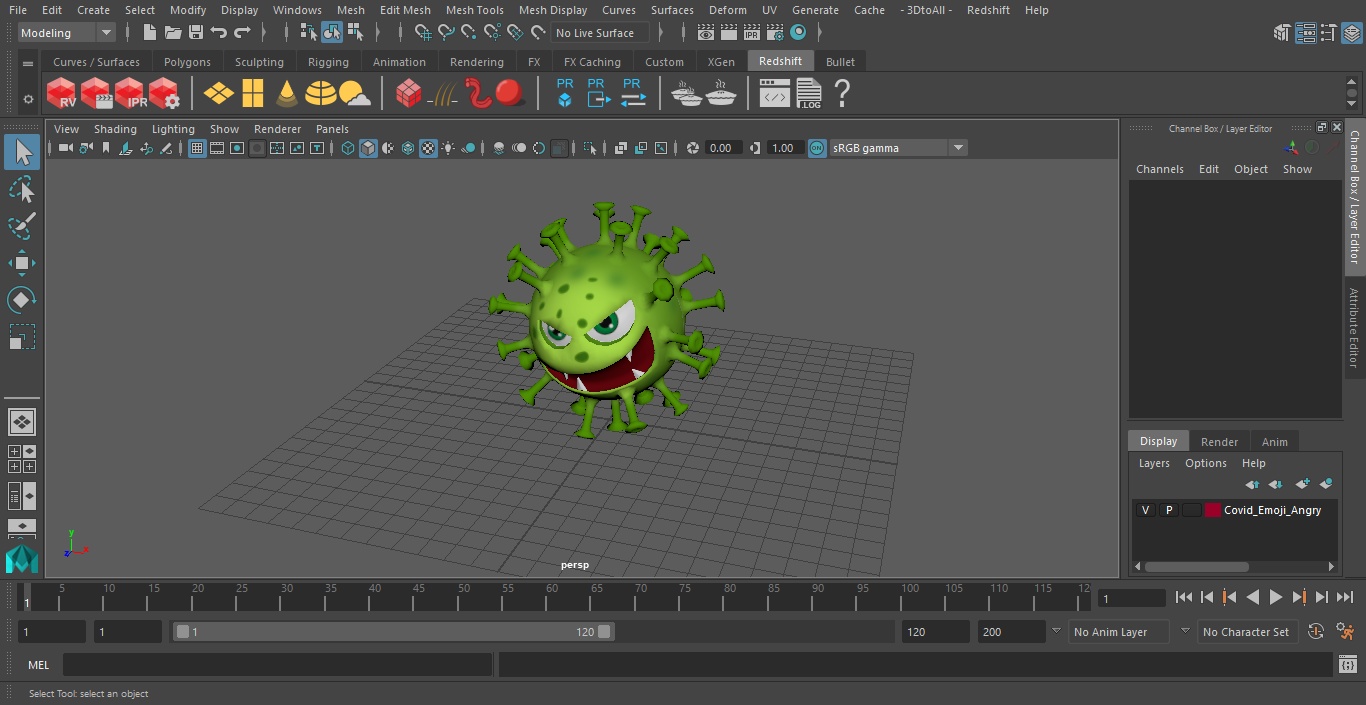The width and height of the screenshot is (1366, 705).
Task: Select the Paint Selection tool
Action: click(x=22, y=226)
